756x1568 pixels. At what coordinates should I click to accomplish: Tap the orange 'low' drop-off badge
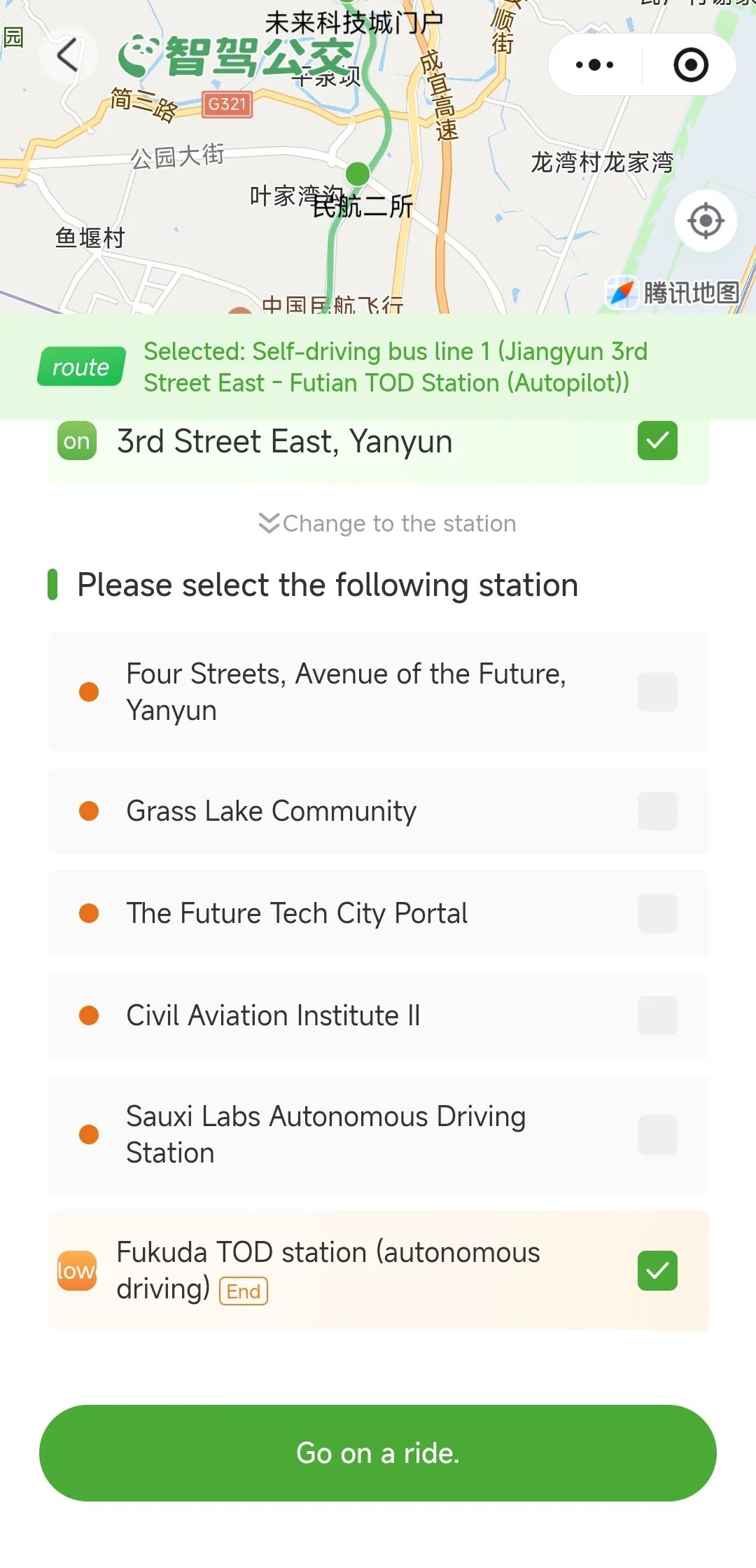click(x=77, y=1270)
